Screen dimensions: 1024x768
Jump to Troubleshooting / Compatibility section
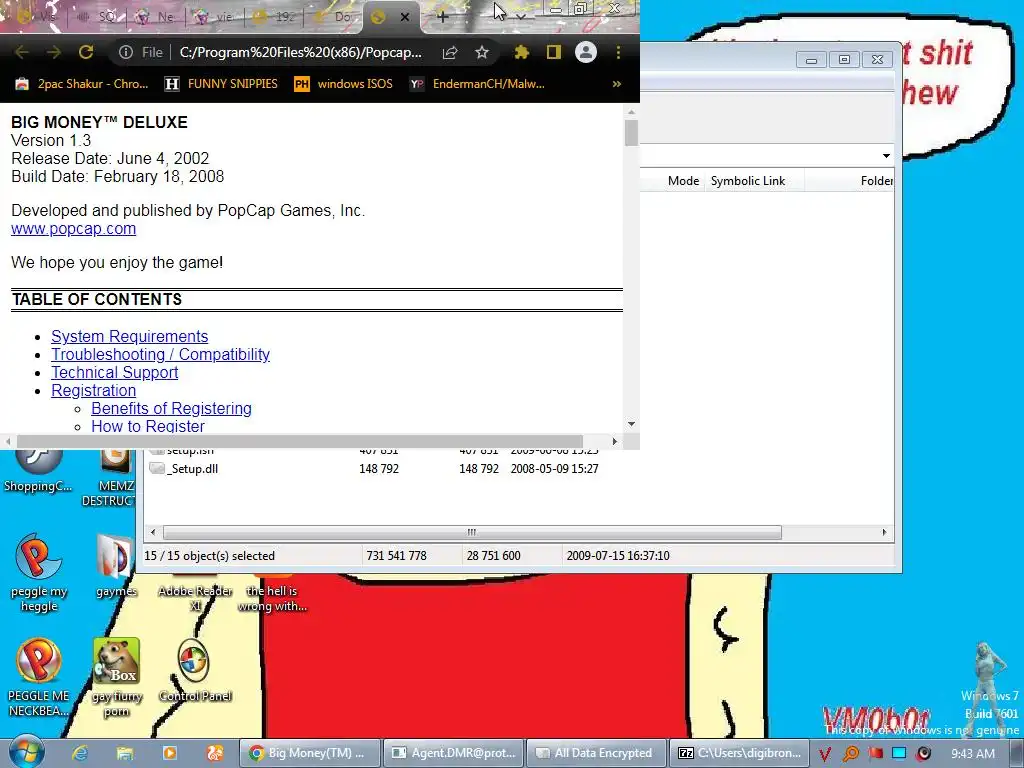point(160,355)
